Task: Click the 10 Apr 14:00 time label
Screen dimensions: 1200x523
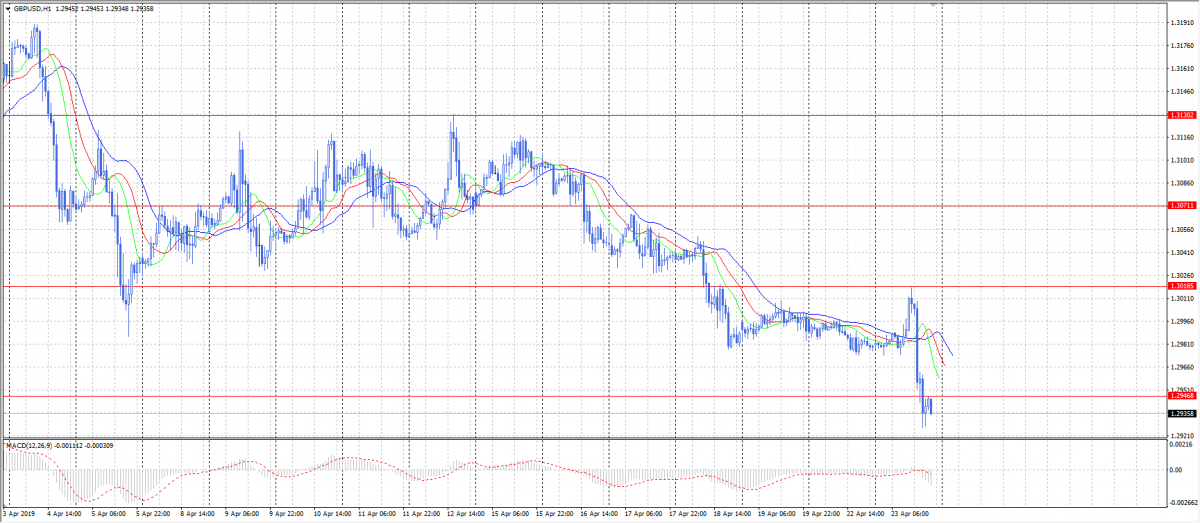Action: click(331, 514)
